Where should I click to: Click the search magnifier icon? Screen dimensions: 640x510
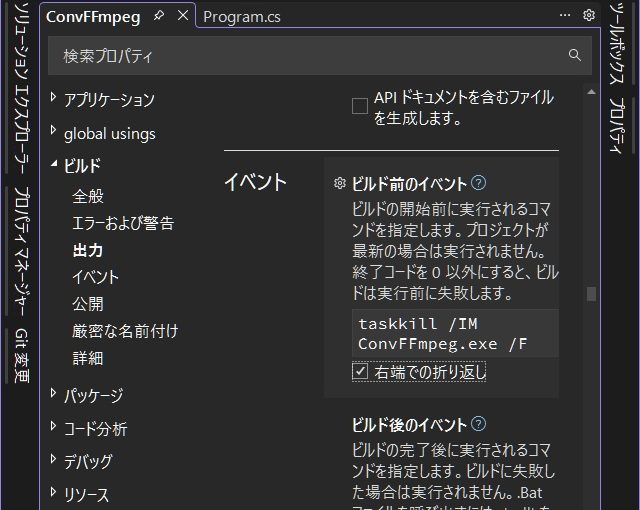click(574, 55)
